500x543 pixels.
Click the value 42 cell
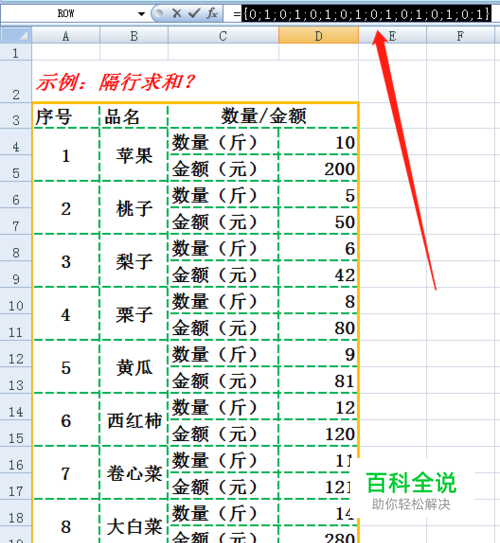(318, 275)
